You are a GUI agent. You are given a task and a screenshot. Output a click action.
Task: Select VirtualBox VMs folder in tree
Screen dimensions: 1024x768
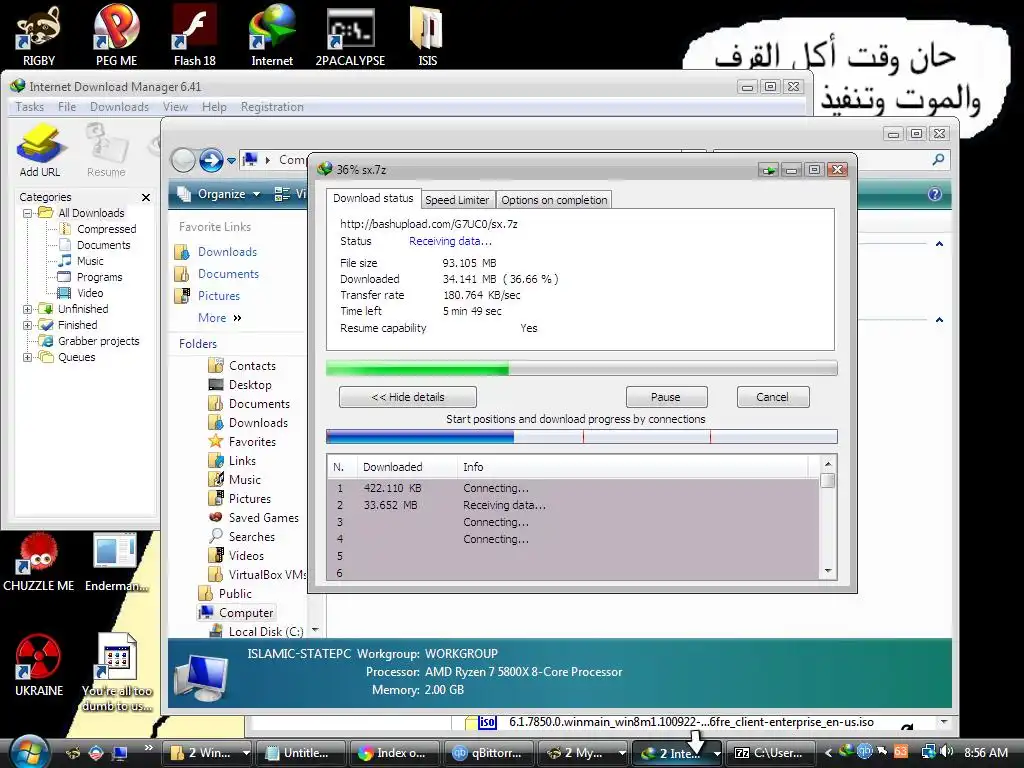267,575
